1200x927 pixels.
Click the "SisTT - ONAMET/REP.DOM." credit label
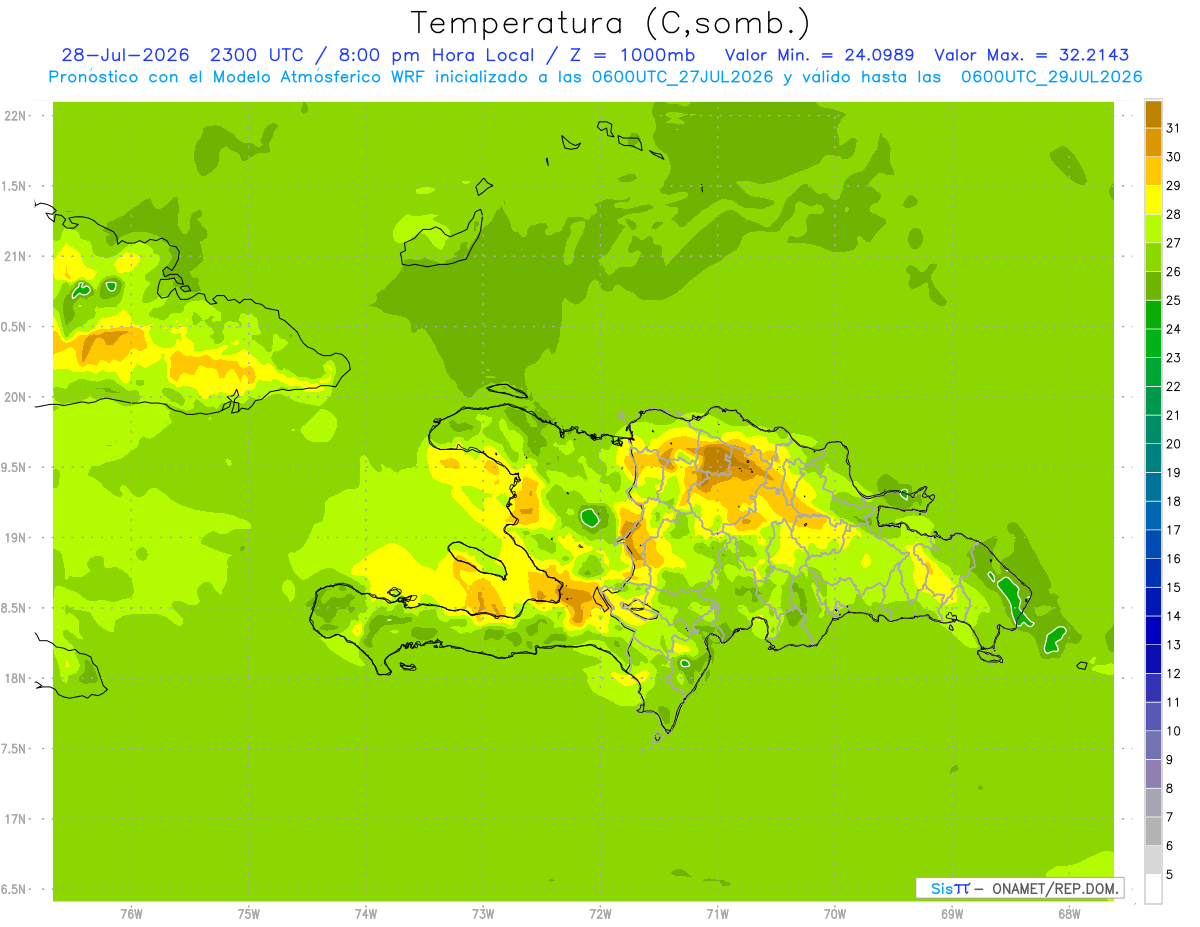(x=1018, y=888)
